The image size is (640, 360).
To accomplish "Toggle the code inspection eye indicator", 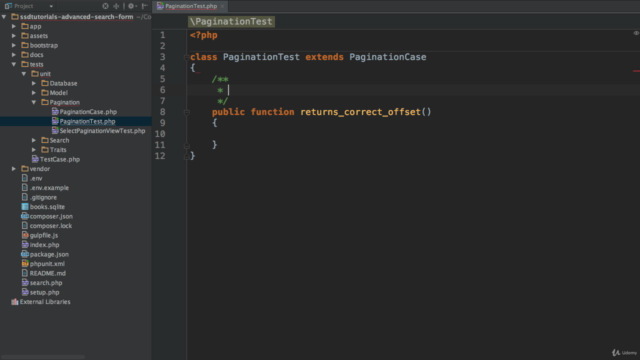I will 636,33.
